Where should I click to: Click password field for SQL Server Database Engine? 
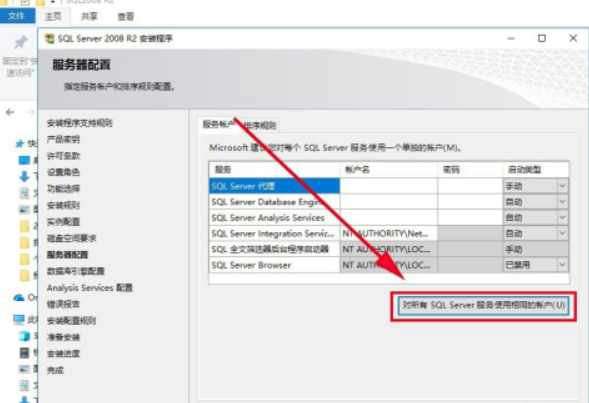coord(470,202)
